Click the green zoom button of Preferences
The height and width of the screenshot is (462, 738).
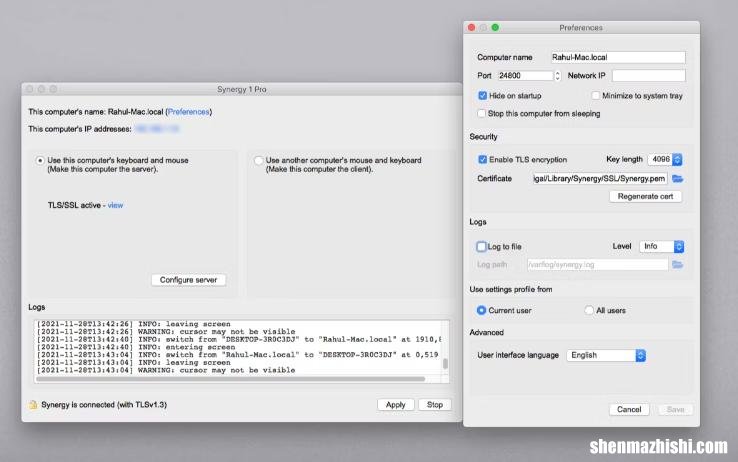click(495, 28)
